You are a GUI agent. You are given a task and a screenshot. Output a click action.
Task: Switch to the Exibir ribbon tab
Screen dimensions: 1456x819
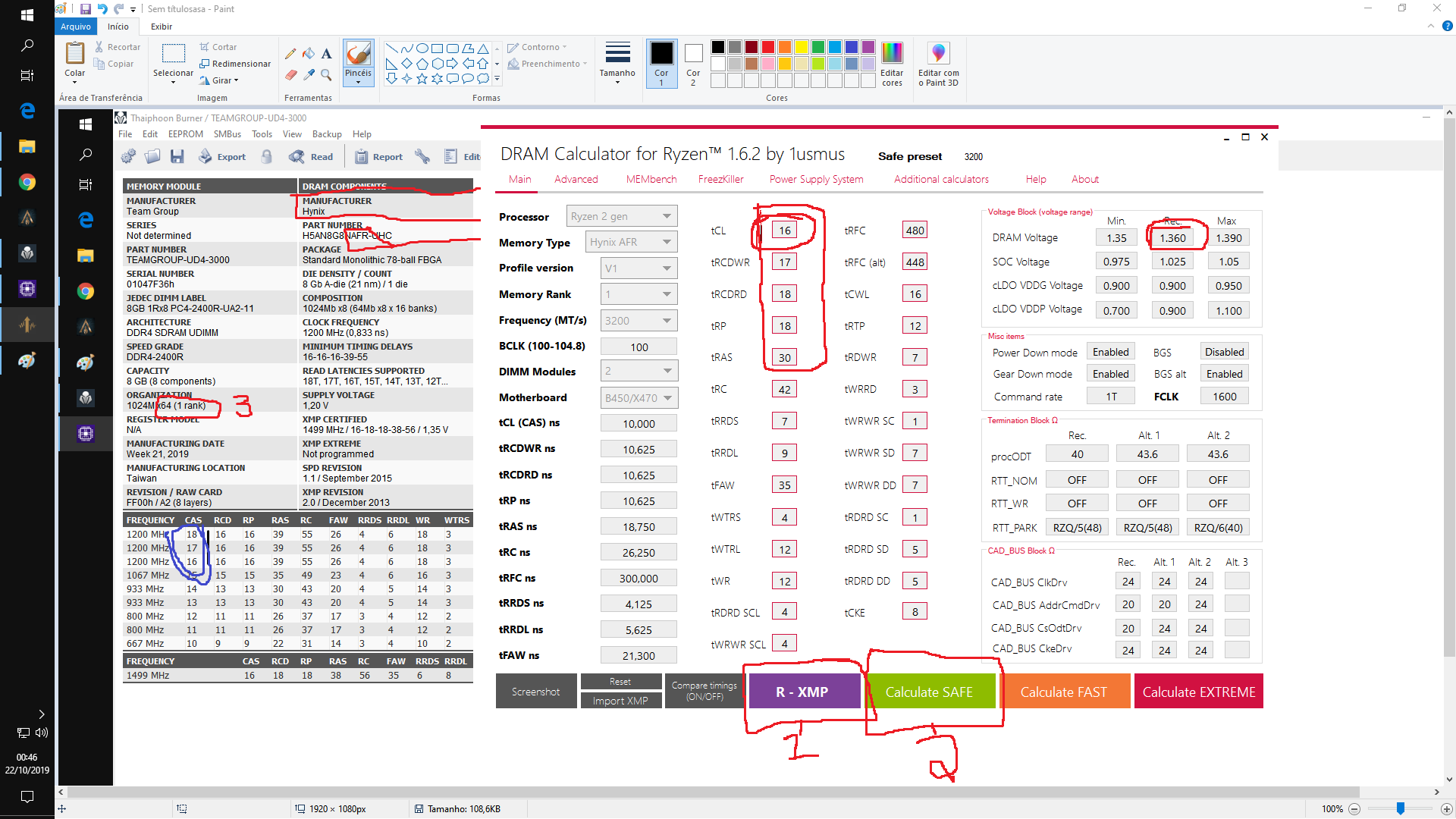pos(161,27)
